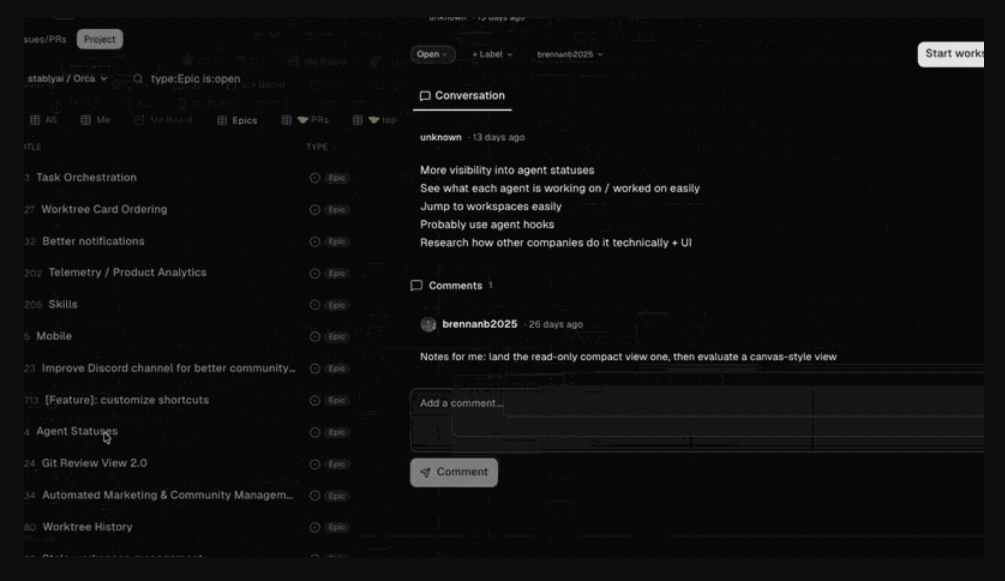Viewport: 1005px width, 581px height.
Task: Open the Skills epic row
Action: coord(63,305)
